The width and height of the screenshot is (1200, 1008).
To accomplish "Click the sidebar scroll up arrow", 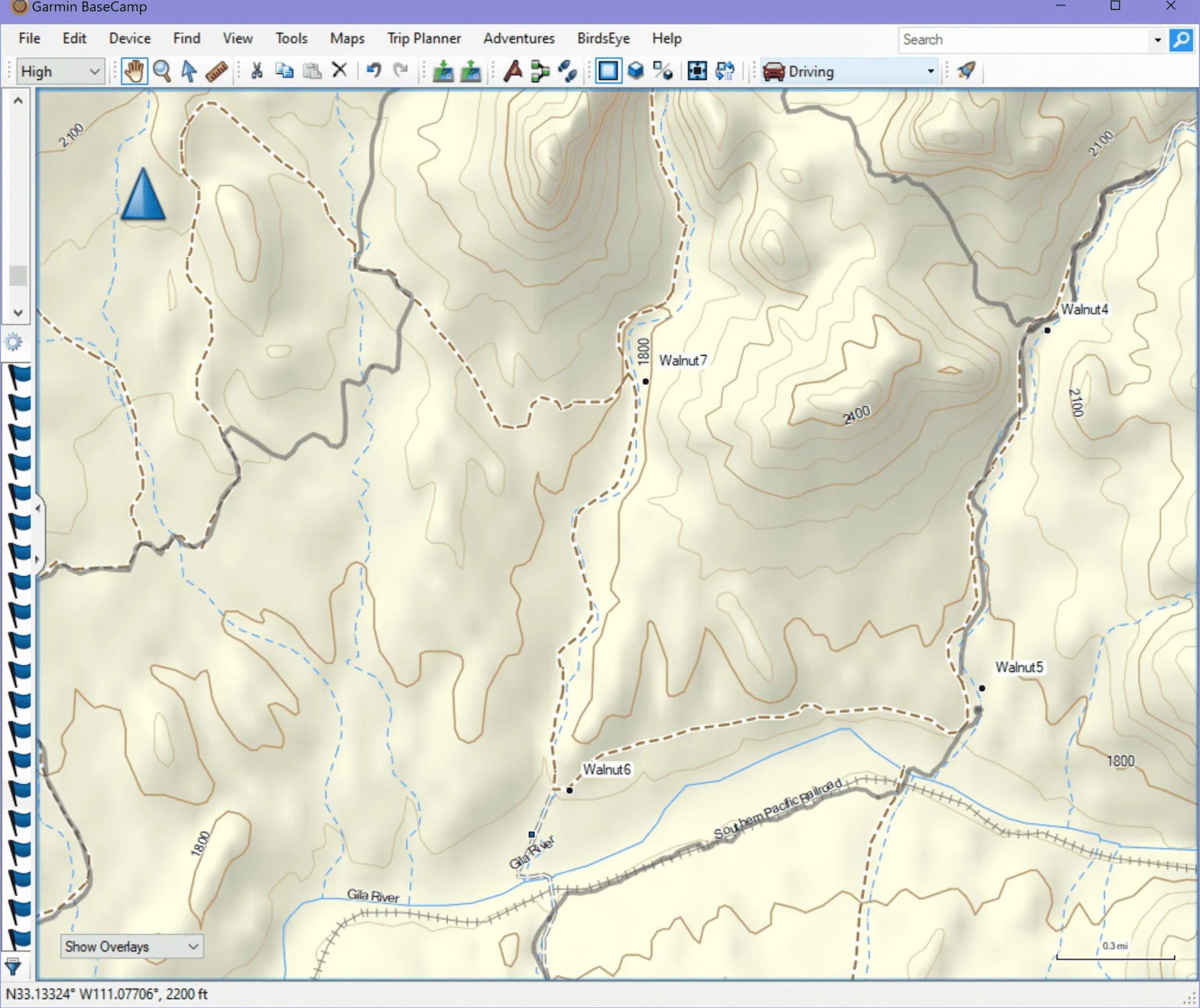I will (x=18, y=101).
